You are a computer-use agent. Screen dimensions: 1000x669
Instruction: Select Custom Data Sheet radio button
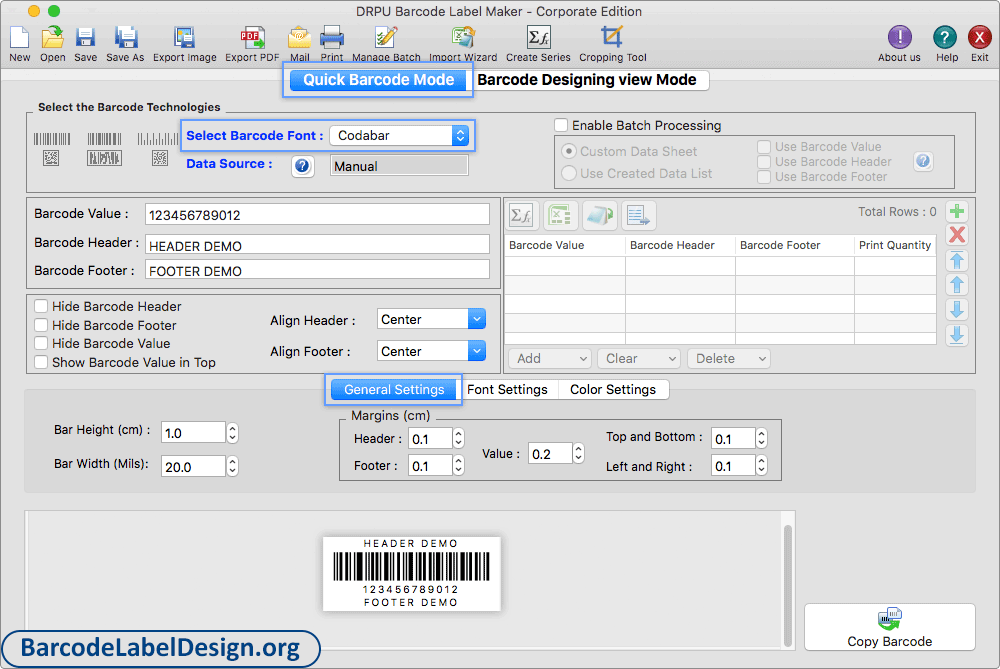coord(569,151)
